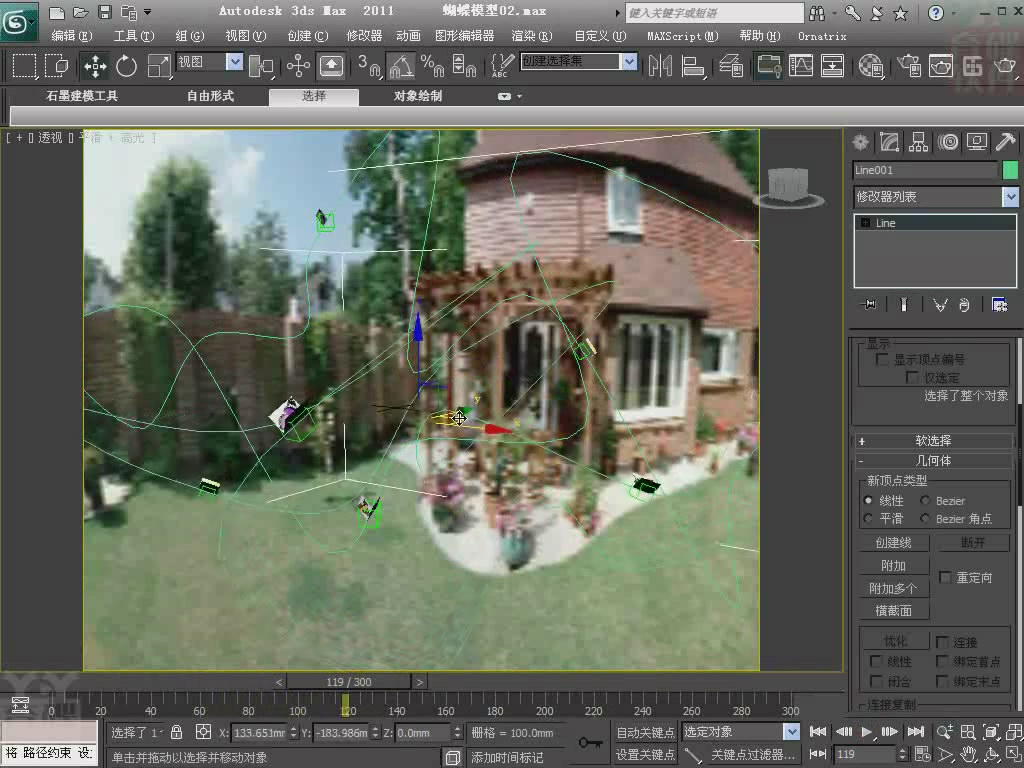Activate the Select and Rotate tool
This screenshot has width=1024, height=768.
pos(126,65)
